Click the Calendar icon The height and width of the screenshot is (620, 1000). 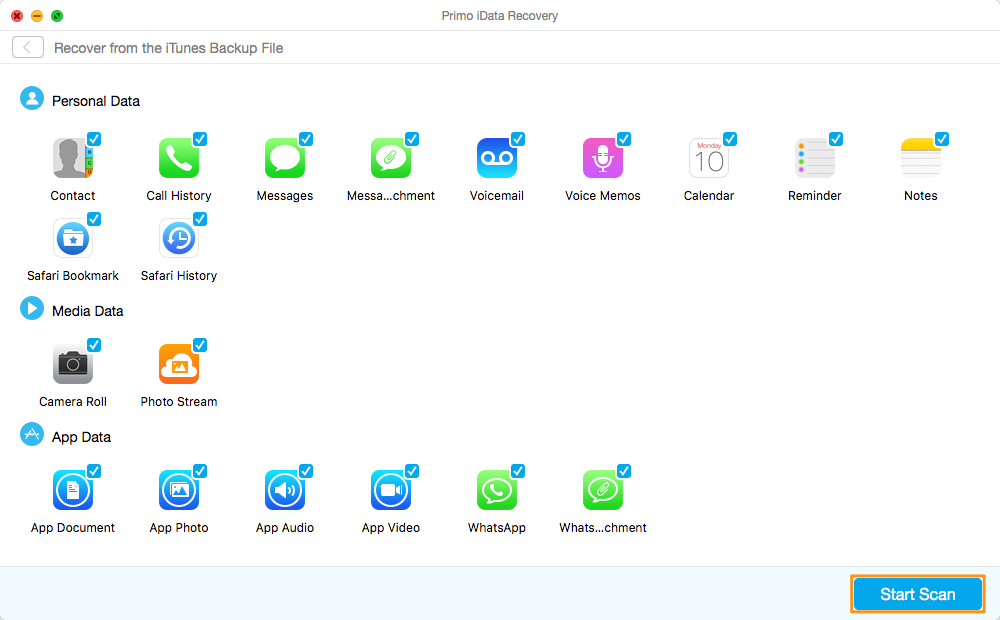coord(709,158)
